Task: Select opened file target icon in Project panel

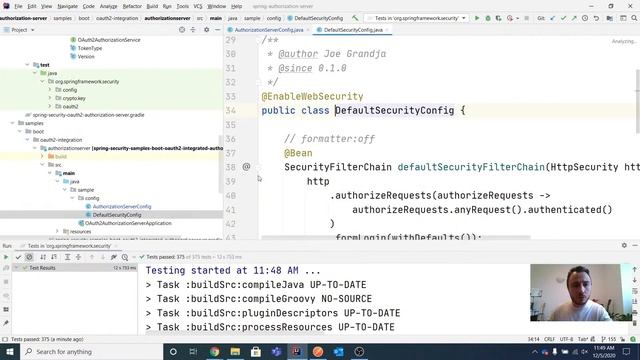Action: point(182,30)
